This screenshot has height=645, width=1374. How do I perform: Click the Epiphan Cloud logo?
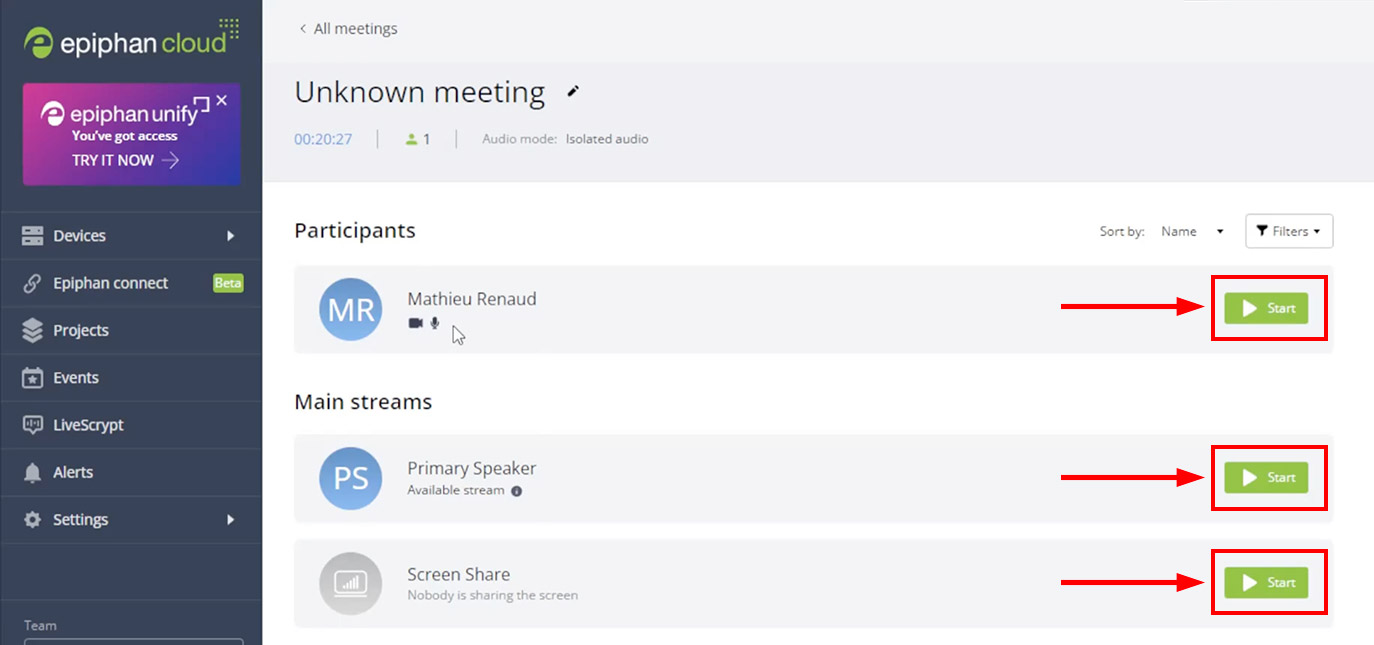coord(132,39)
